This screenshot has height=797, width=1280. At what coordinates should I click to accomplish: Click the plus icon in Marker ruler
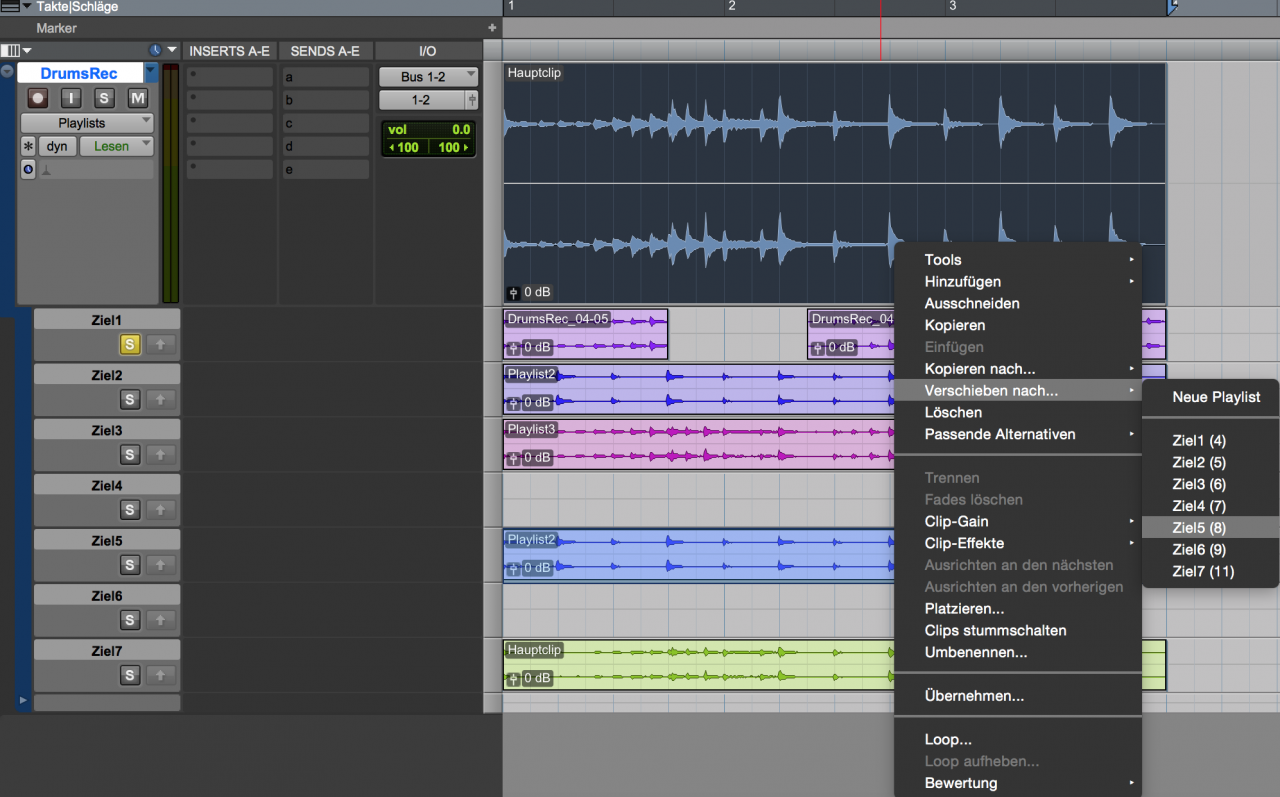pyautogui.click(x=491, y=28)
